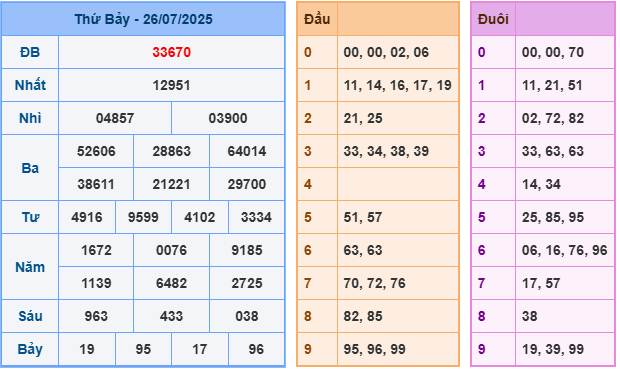Click the Đuôi column header
The image size is (620, 369).
493,19
